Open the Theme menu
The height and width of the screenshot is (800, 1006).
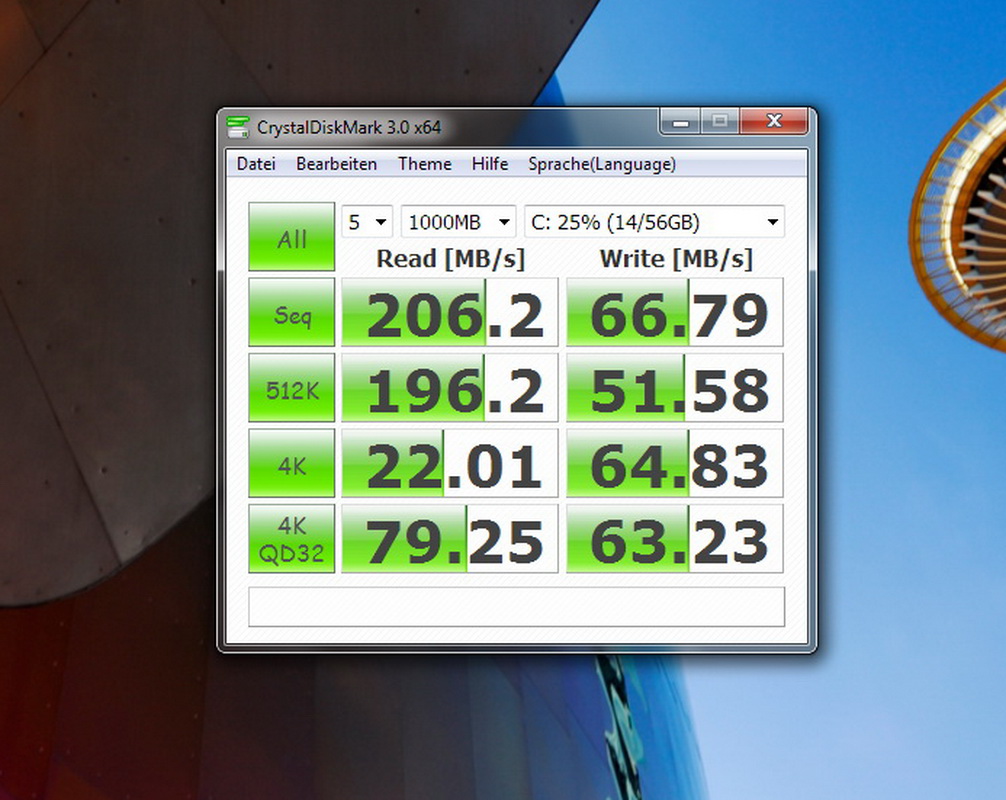click(x=424, y=164)
